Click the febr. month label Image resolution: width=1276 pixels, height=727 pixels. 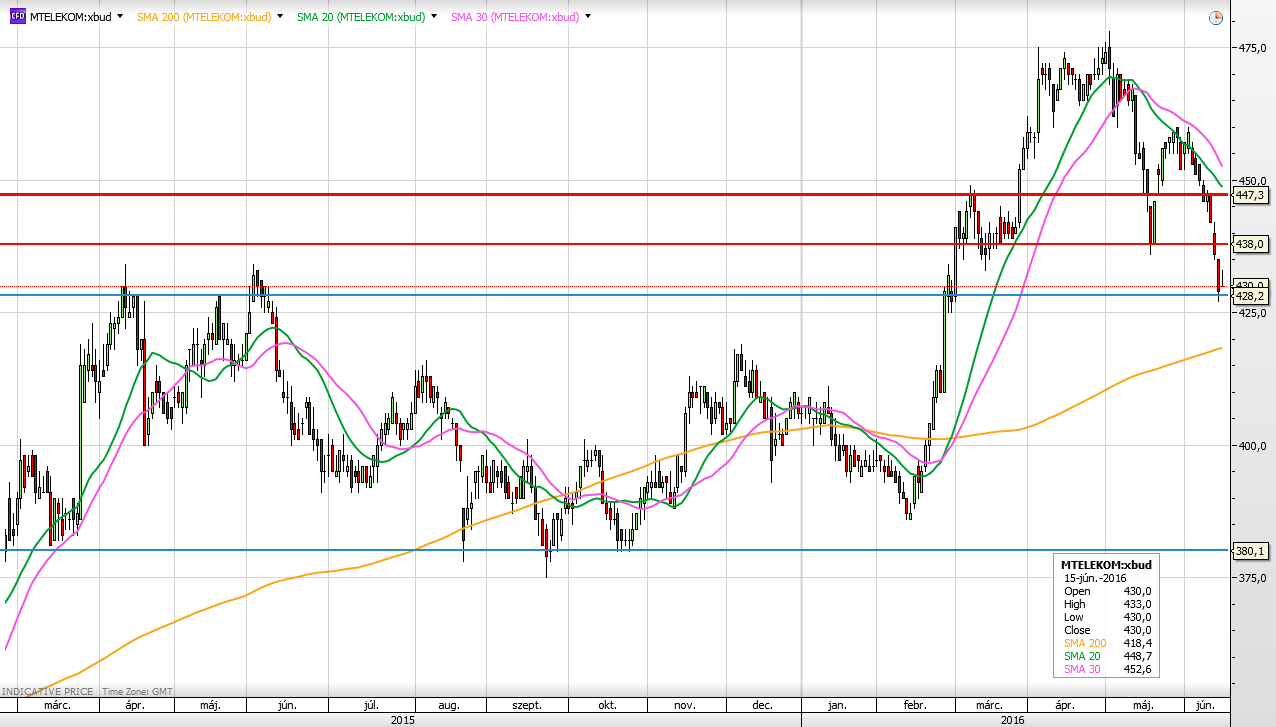(x=914, y=706)
